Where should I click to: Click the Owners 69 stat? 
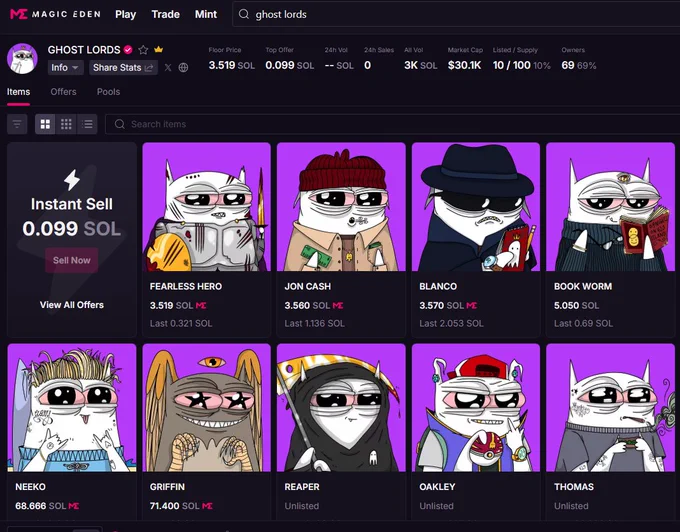point(579,59)
